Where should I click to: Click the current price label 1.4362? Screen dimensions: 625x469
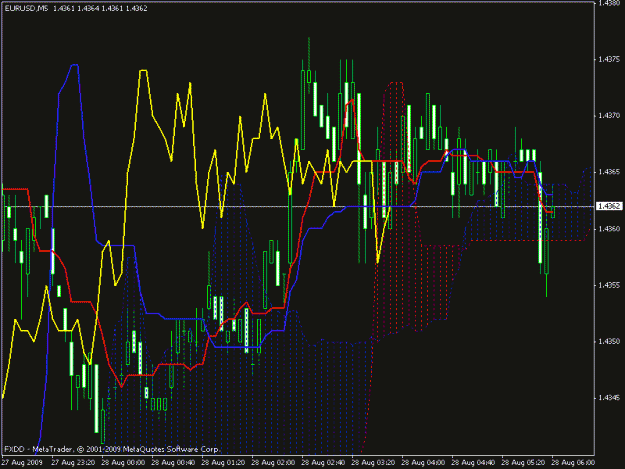pos(609,206)
